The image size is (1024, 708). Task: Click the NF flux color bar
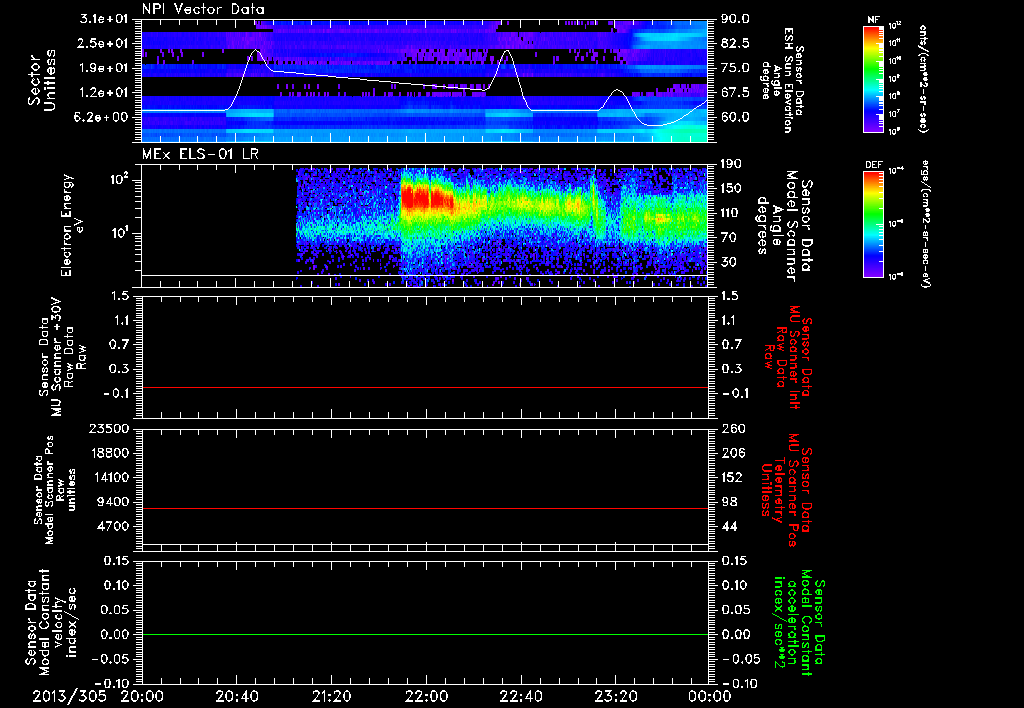873,79
